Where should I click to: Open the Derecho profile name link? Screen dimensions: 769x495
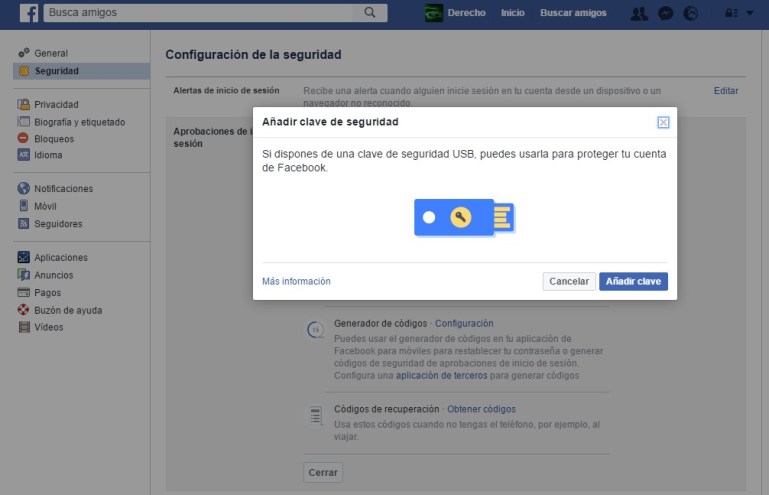(x=466, y=13)
